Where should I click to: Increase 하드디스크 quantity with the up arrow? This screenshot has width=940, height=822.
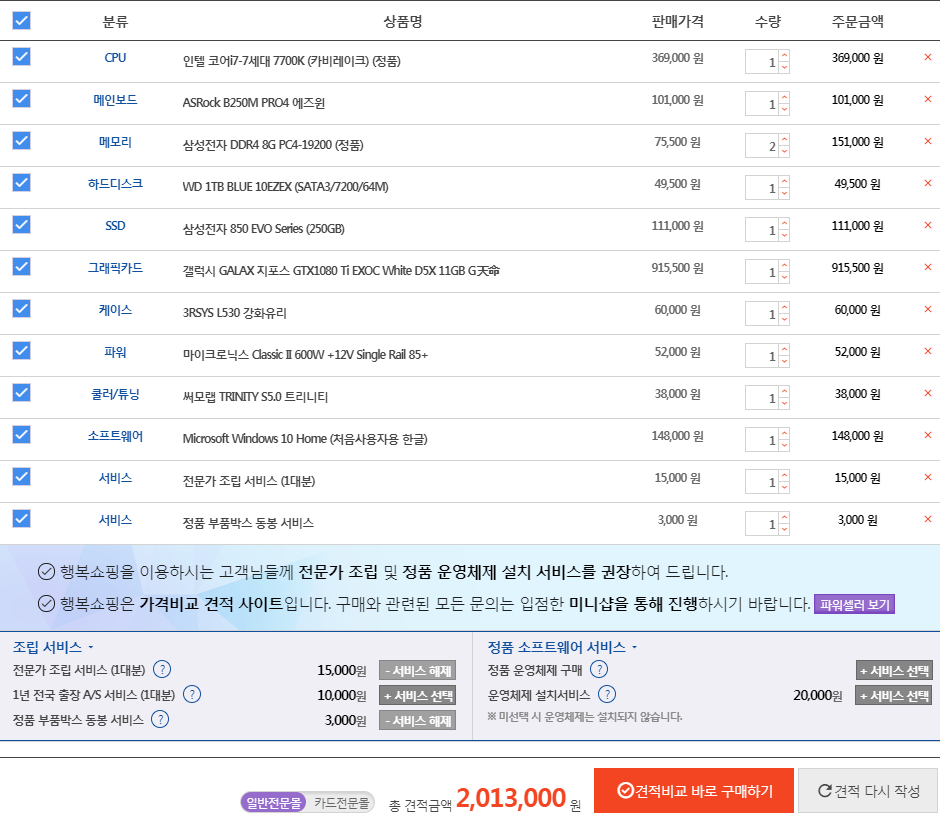click(x=784, y=182)
